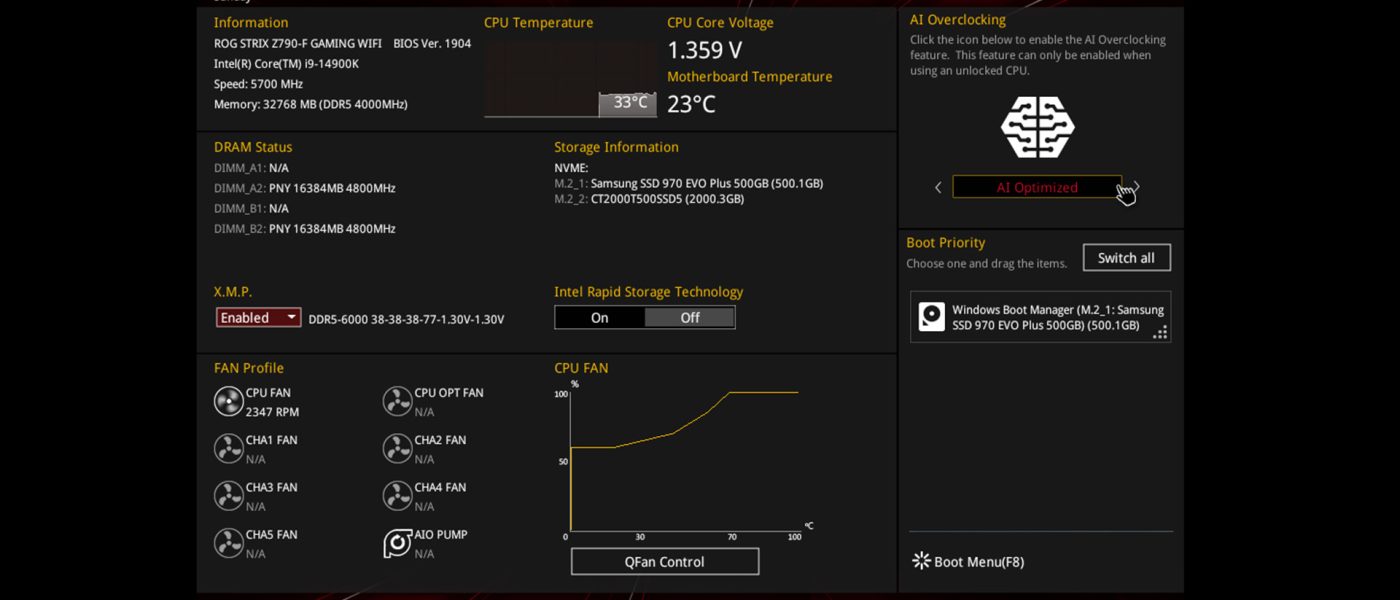
Task: Select the CHA5 FAN icon
Action: tap(229, 543)
